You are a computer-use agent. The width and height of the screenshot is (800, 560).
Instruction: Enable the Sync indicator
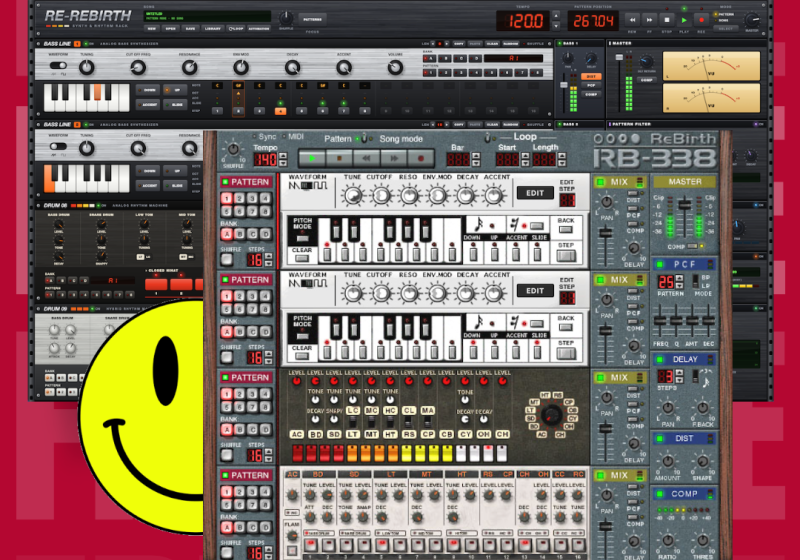(x=254, y=136)
